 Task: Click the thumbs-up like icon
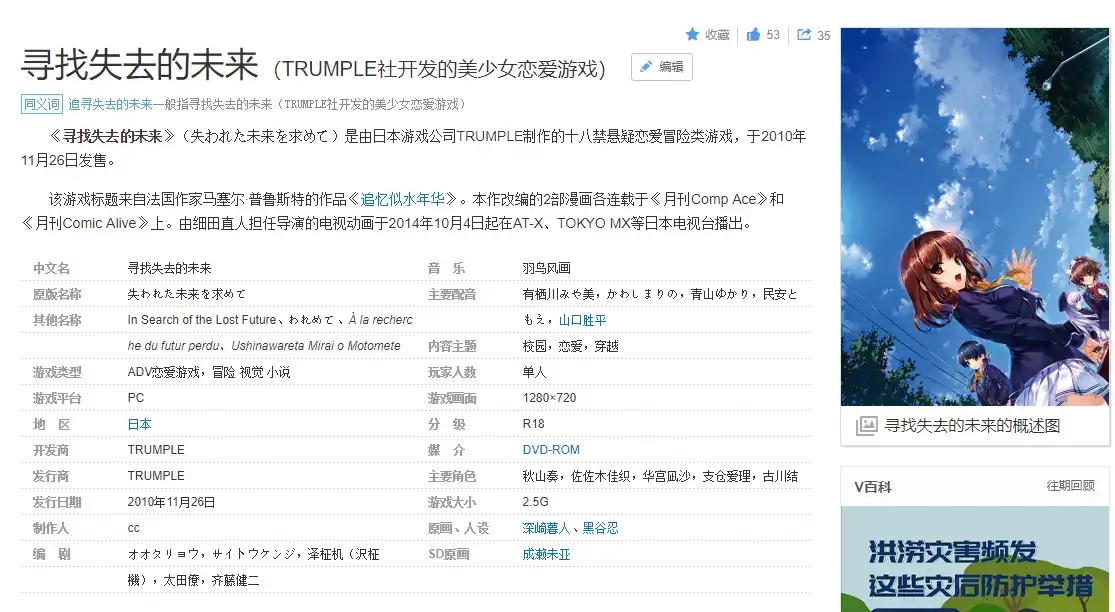(x=753, y=34)
